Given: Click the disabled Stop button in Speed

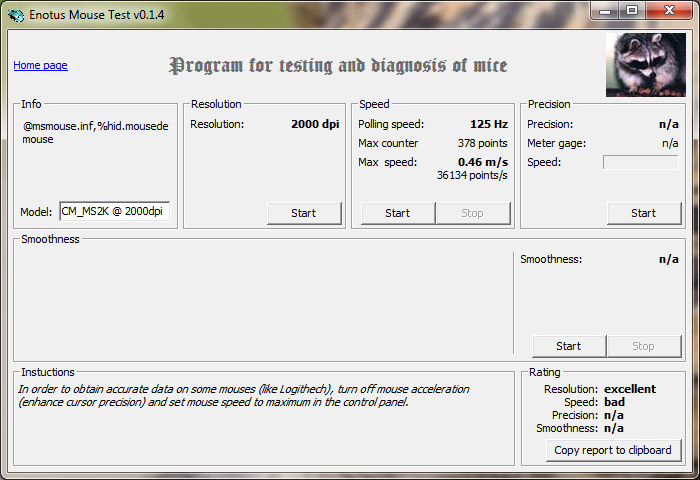Looking at the screenshot, I should 473,213.
